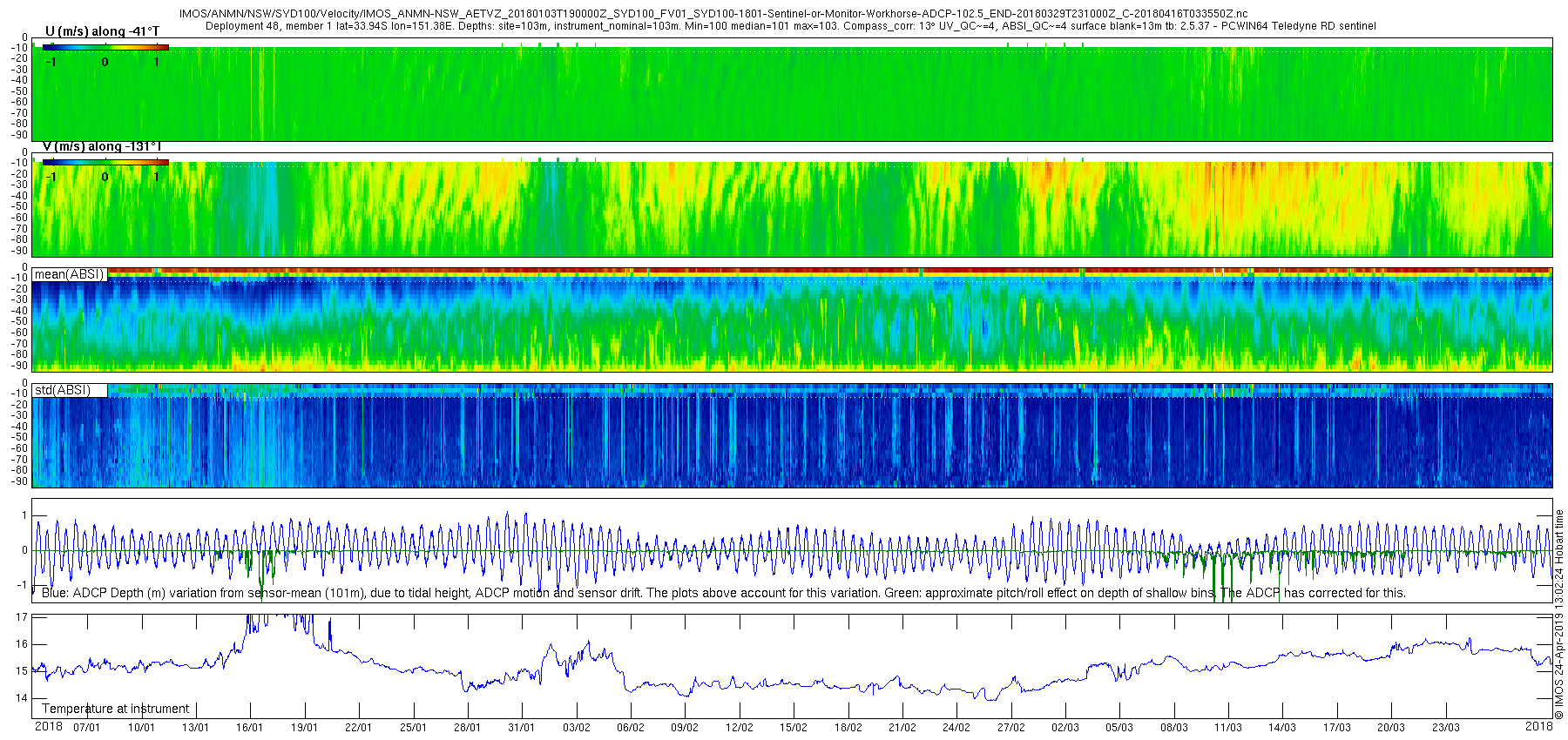The width and height of the screenshot is (1568, 740).
Task: Click inside the U velocity plot panel
Action: pyautogui.click(x=792, y=90)
